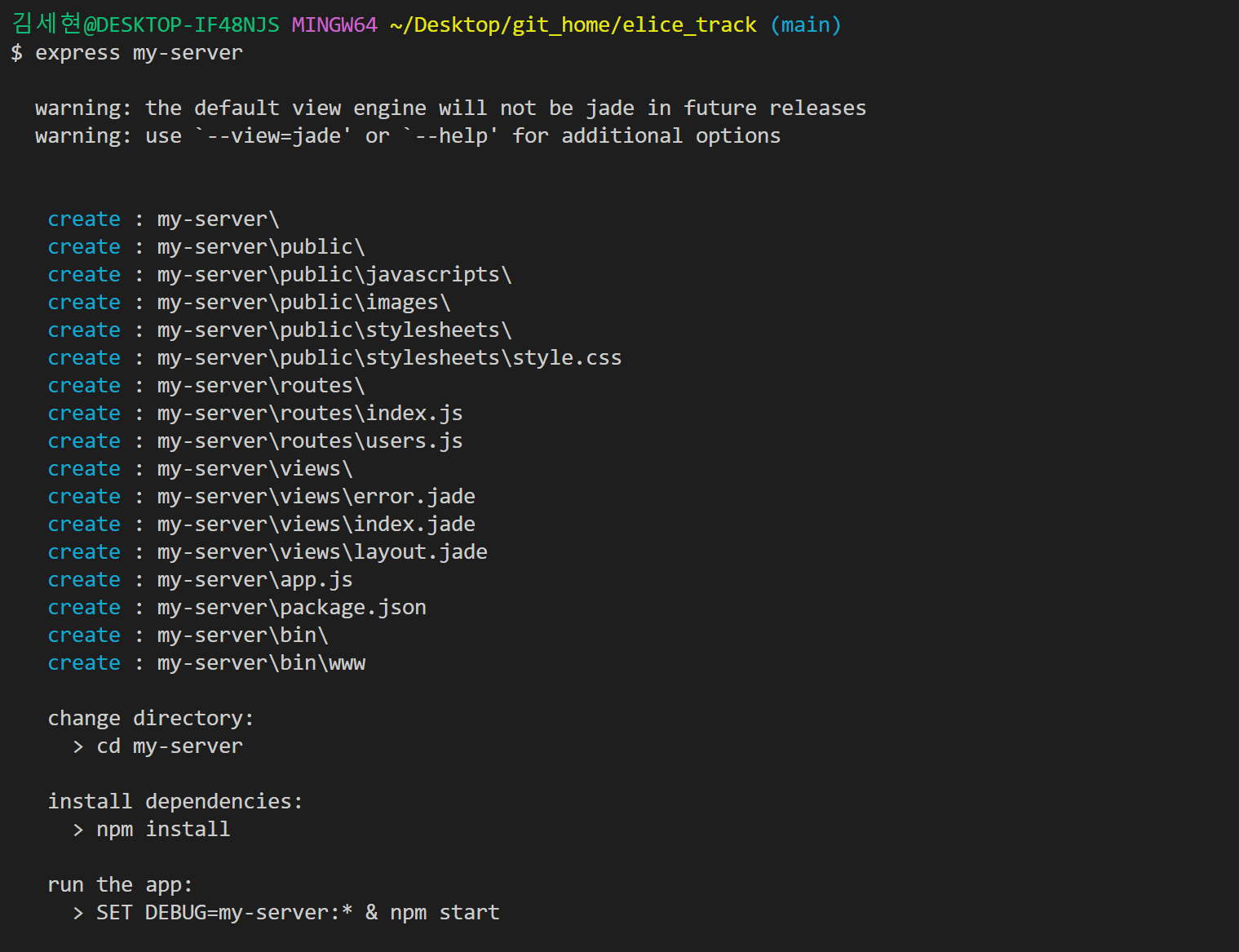
Task: Click the branch name '(main)' in prompt
Action: 806,25
